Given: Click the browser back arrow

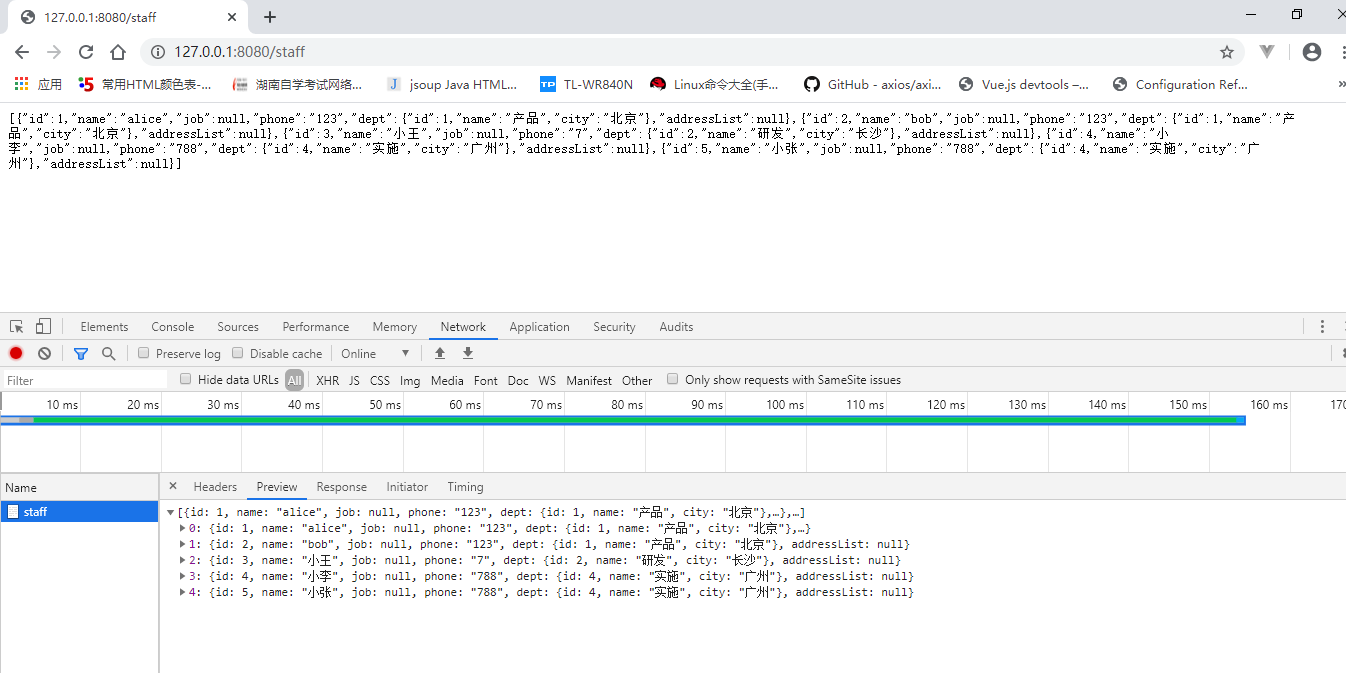Looking at the screenshot, I should click(22, 52).
